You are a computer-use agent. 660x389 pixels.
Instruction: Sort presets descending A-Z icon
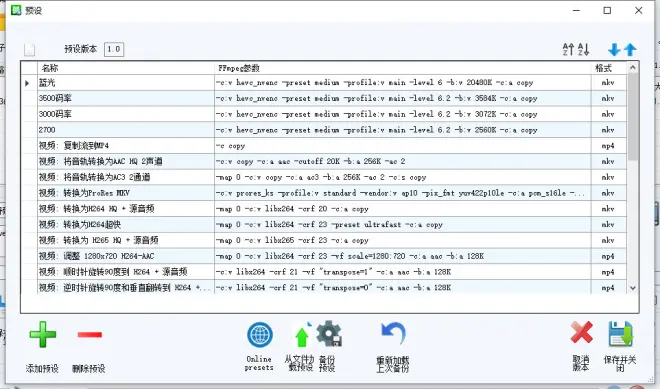(583, 49)
